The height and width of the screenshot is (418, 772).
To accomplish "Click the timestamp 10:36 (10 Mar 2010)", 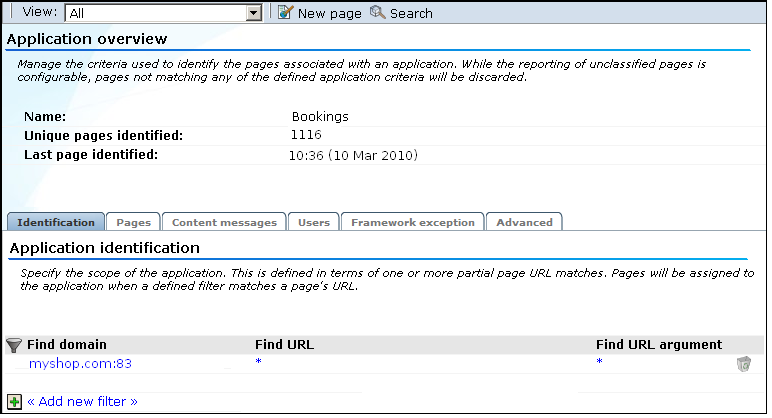I will [x=353, y=156].
